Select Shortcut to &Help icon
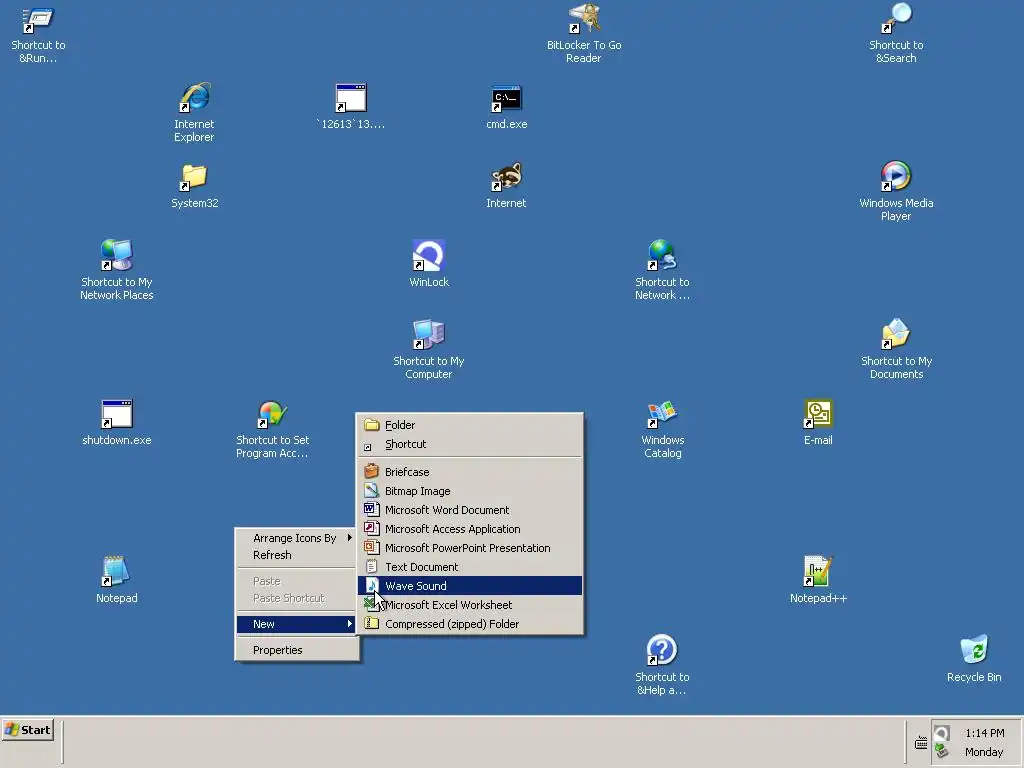 [662, 665]
